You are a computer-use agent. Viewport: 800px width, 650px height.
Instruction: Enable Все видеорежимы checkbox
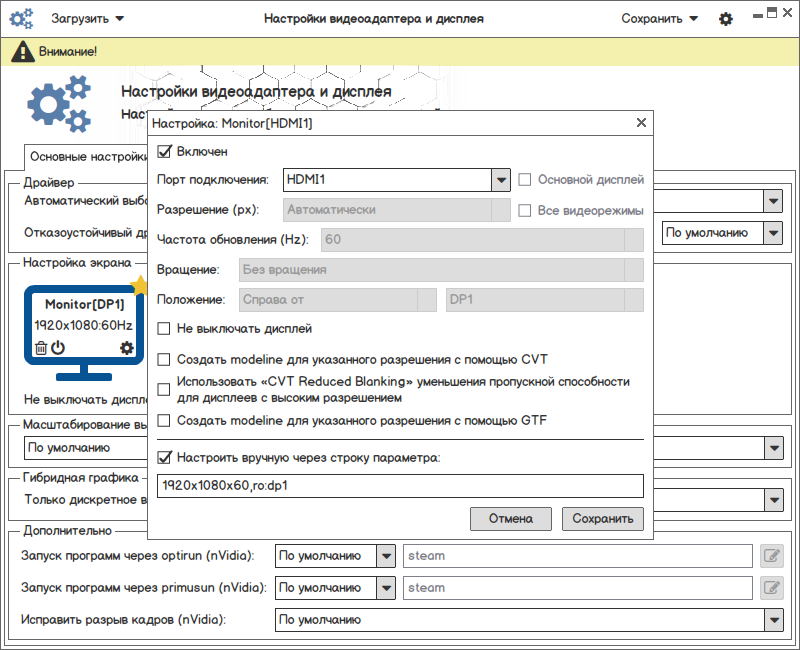coord(524,211)
